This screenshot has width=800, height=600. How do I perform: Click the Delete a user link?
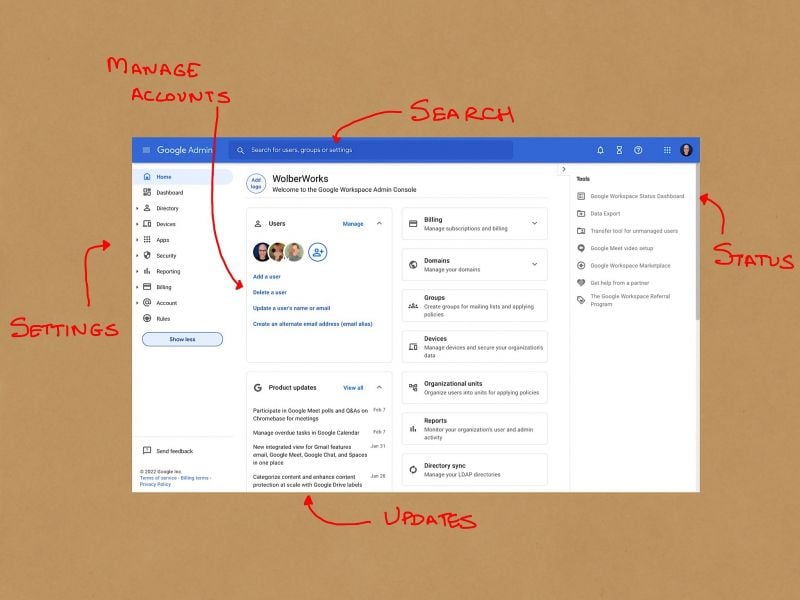point(269,292)
